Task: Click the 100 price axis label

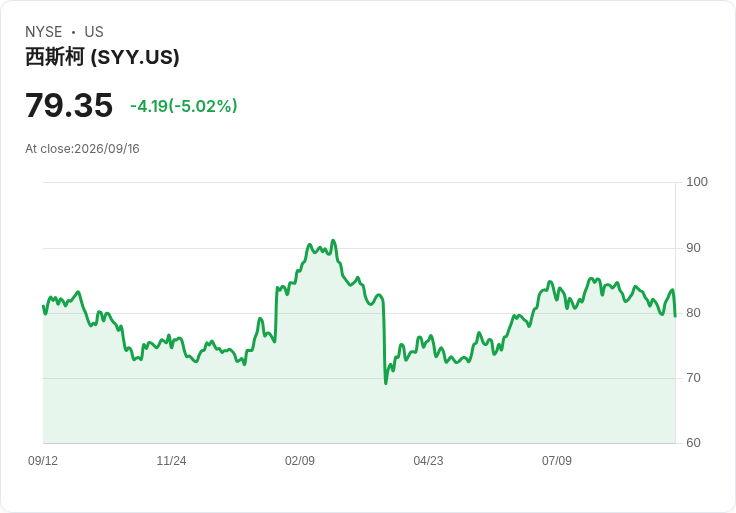Action: [x=697, y=182]
